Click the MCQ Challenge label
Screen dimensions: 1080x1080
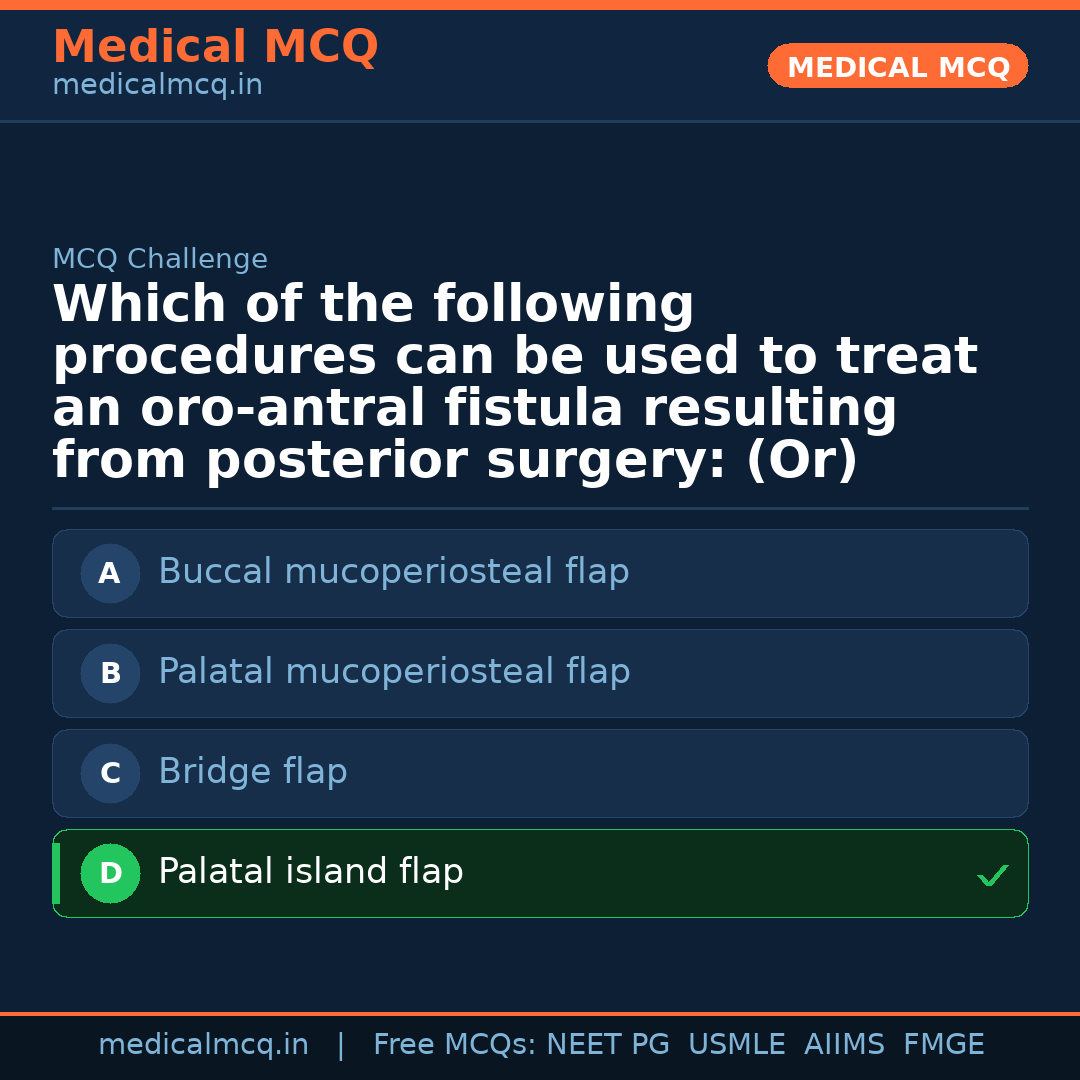click(x=160, y=258)
